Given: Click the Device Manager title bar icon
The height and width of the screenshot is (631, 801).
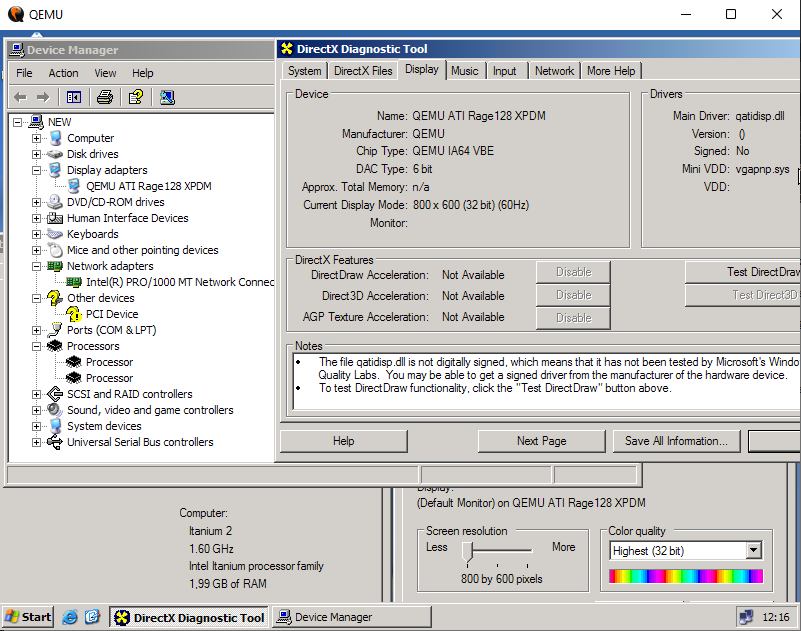Looking at the screenshot, I should [x=17, y=50].
